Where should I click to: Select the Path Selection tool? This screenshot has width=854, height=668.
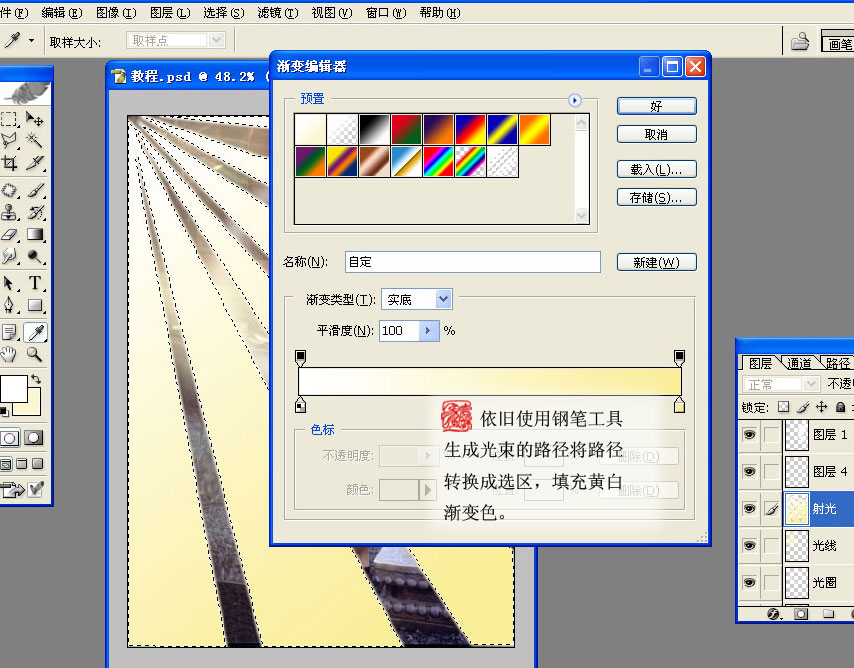pyautogui.click(x=9, y=283)
